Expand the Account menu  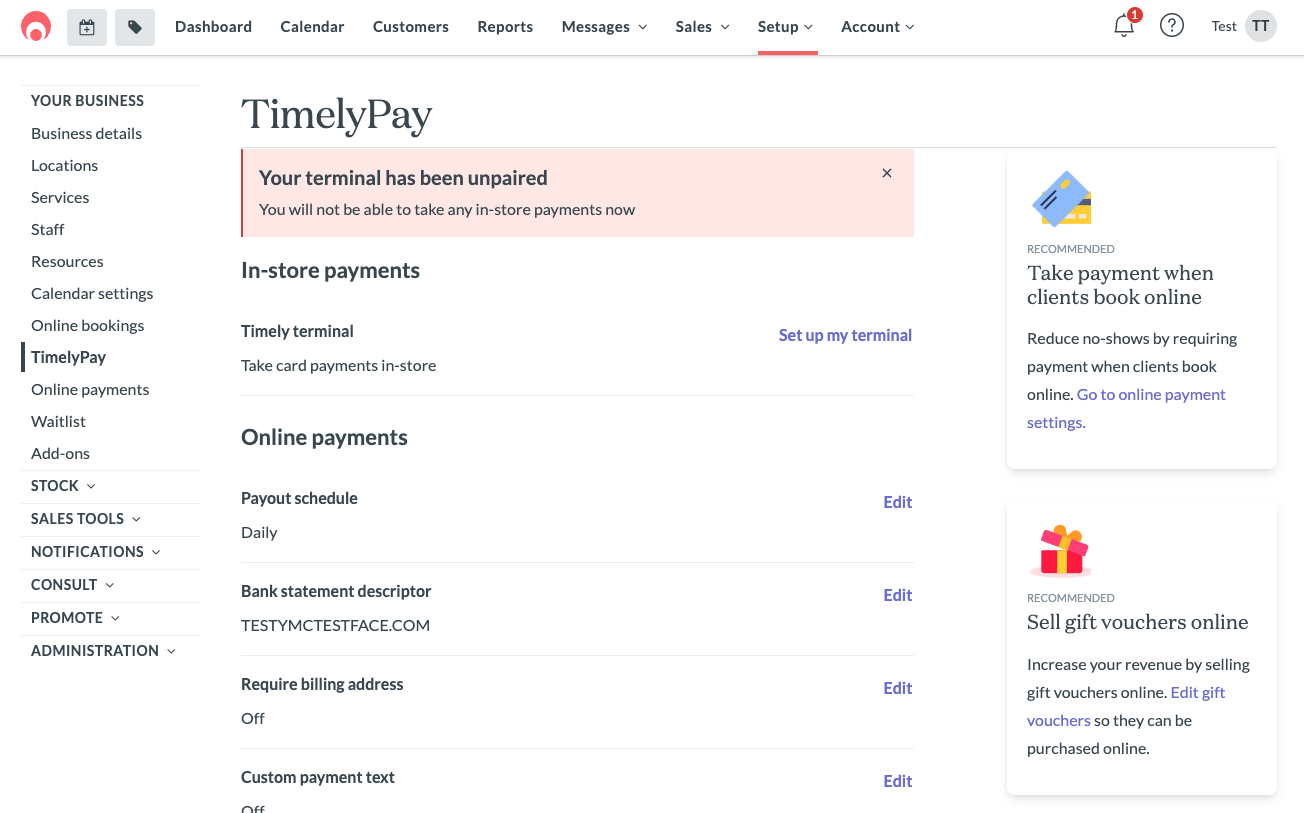coord(877,27)
